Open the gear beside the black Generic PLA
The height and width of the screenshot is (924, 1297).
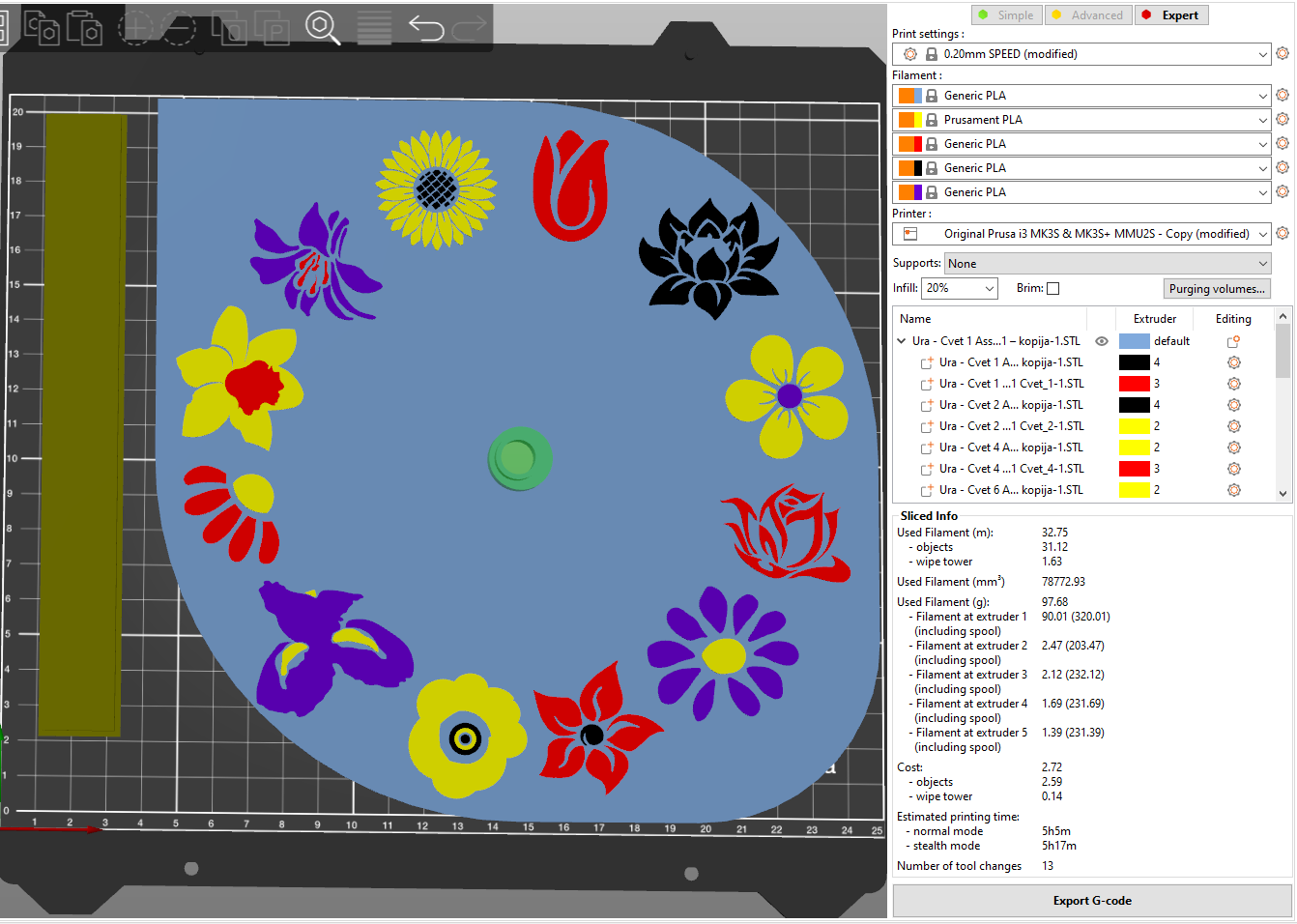pyautogui.click(x=1283, y=168)
